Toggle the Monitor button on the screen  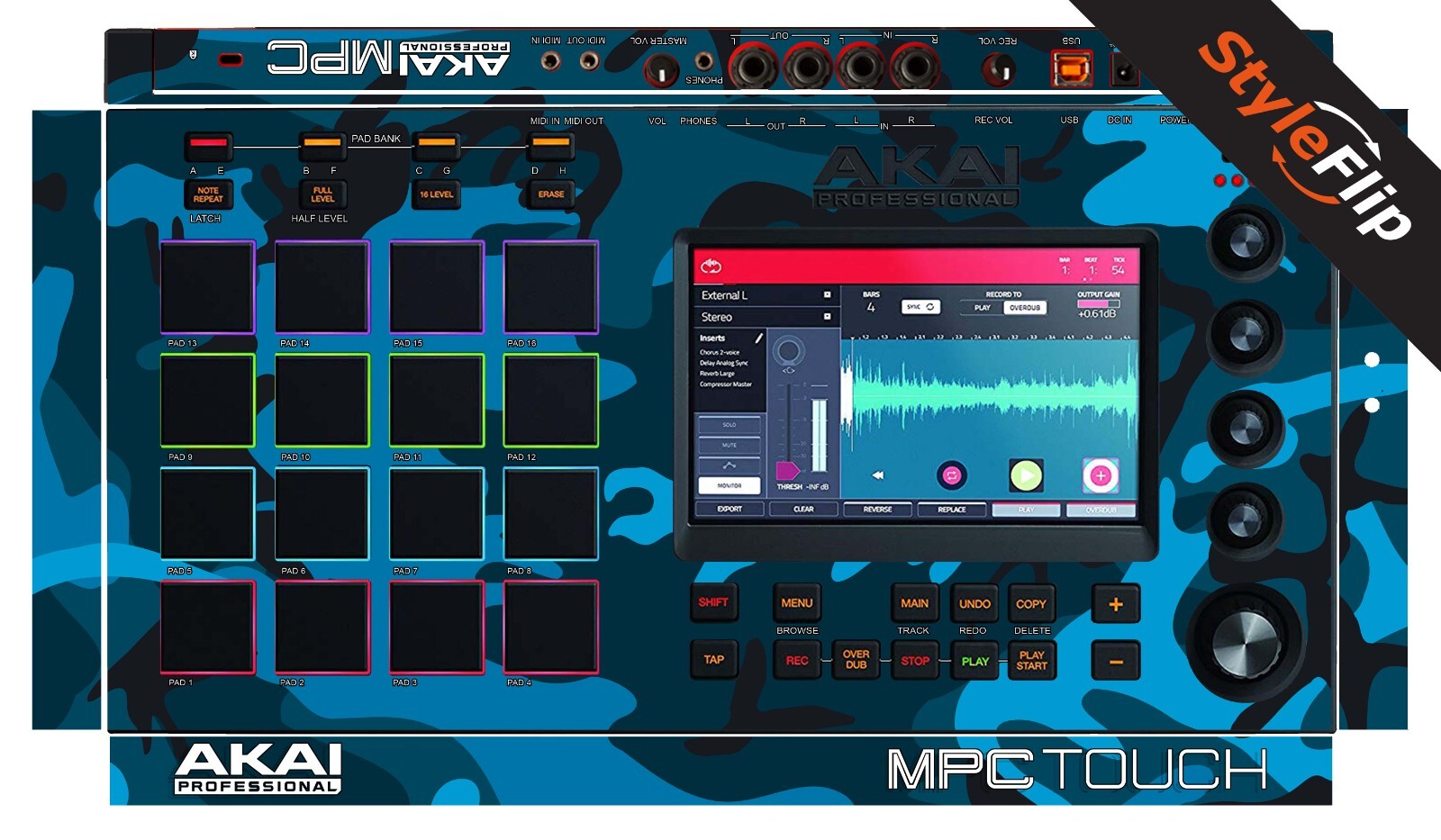[730, 485]
